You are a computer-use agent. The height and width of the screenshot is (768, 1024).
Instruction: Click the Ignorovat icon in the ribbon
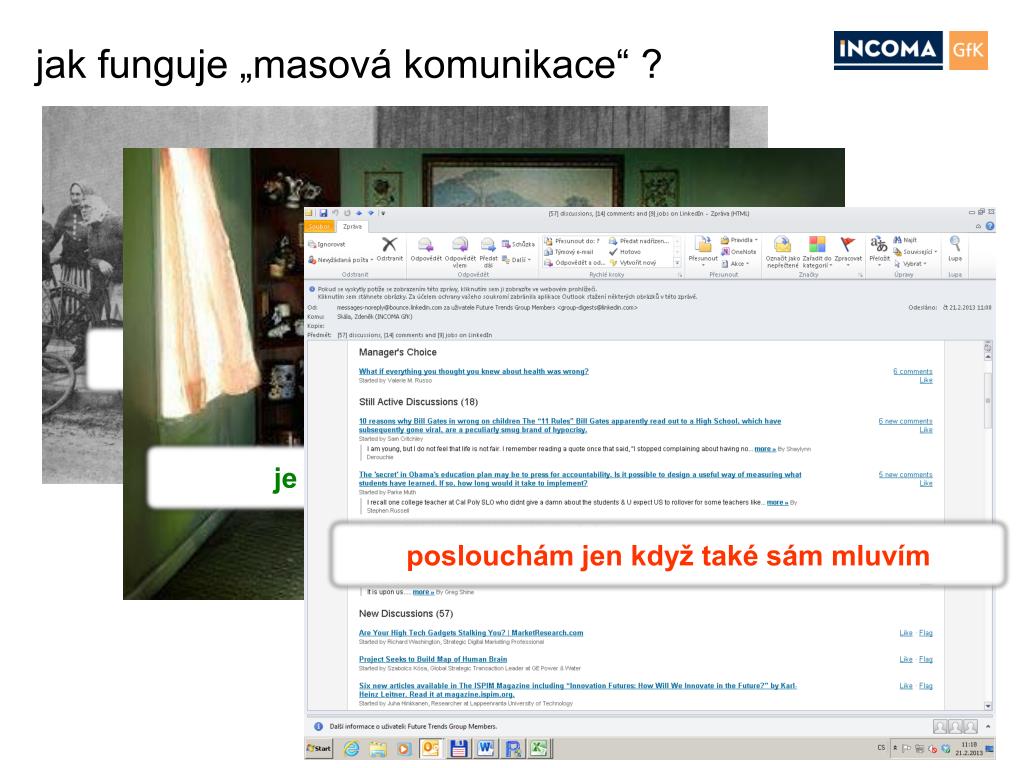(312, 244)
